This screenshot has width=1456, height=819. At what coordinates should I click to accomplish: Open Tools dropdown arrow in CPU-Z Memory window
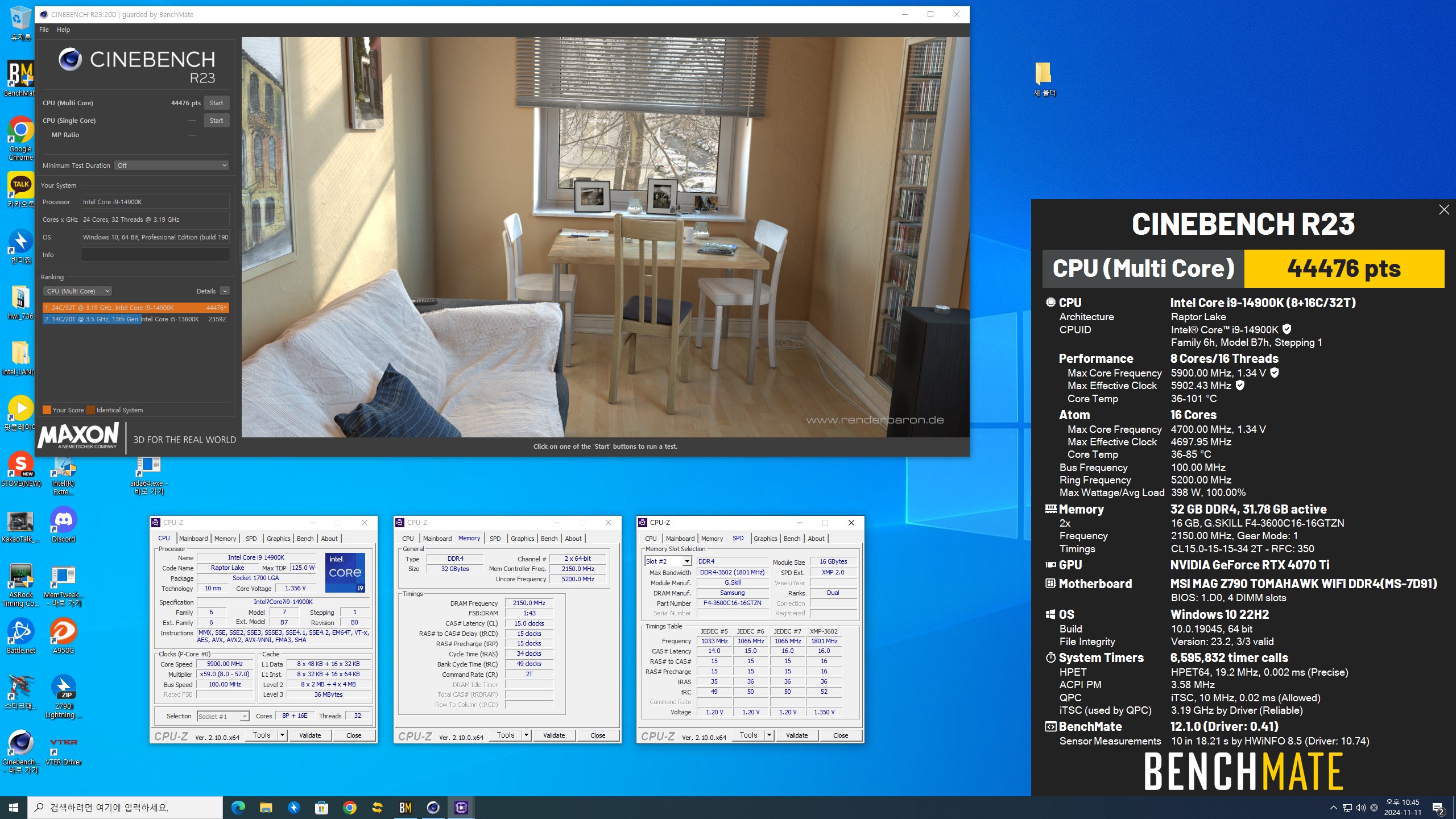click(526, 735)
